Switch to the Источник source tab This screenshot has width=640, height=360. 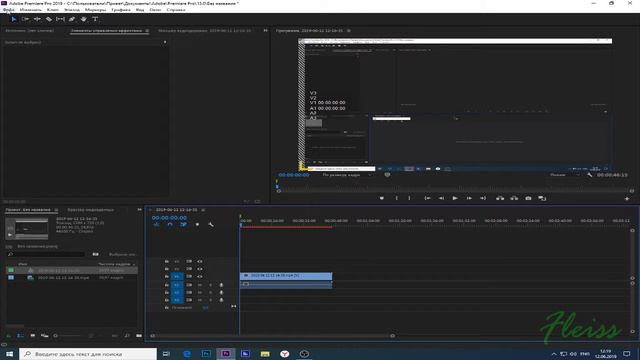tap(29, 31)
